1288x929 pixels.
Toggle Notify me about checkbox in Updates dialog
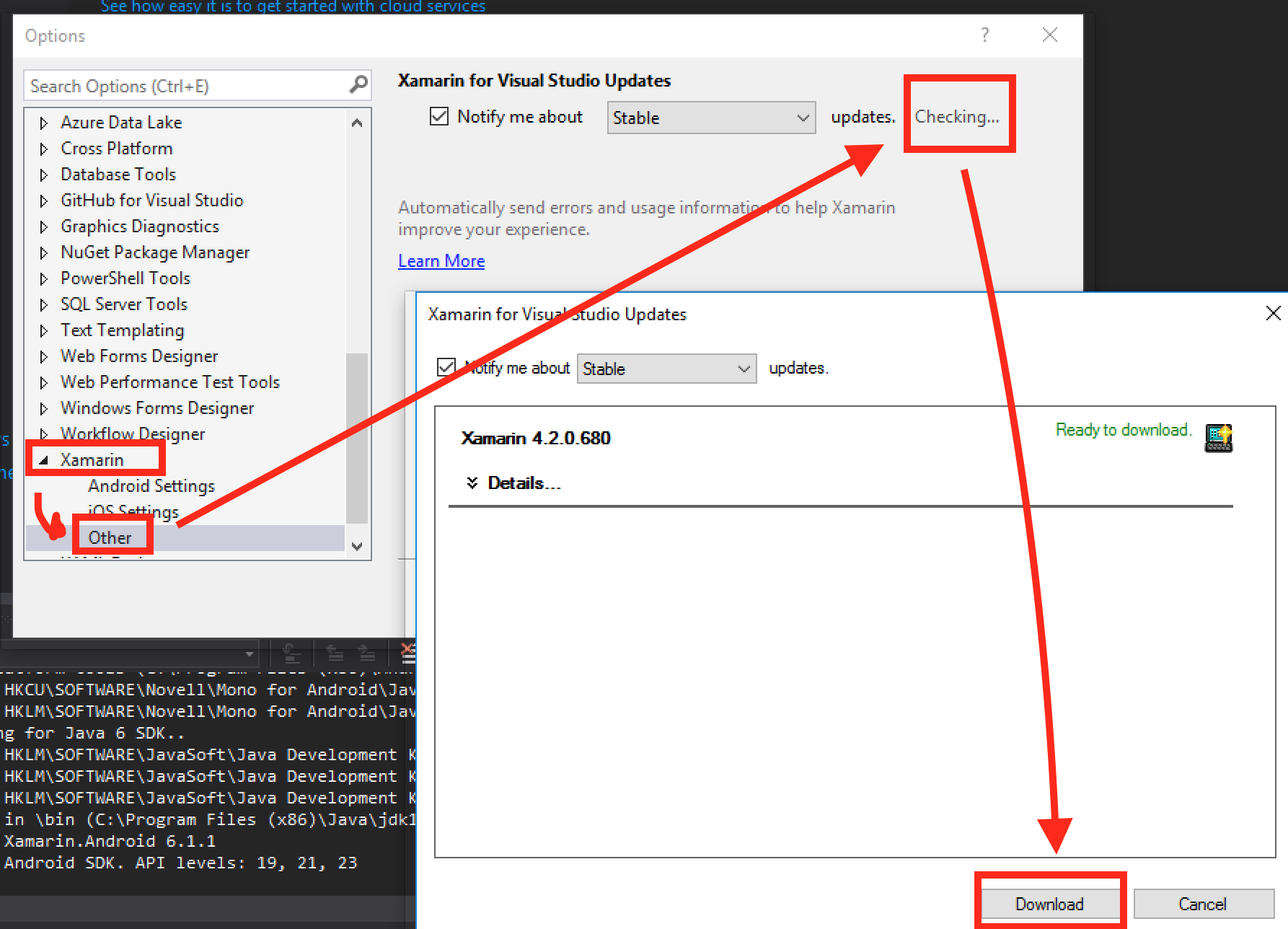click(x=446, y=367)
